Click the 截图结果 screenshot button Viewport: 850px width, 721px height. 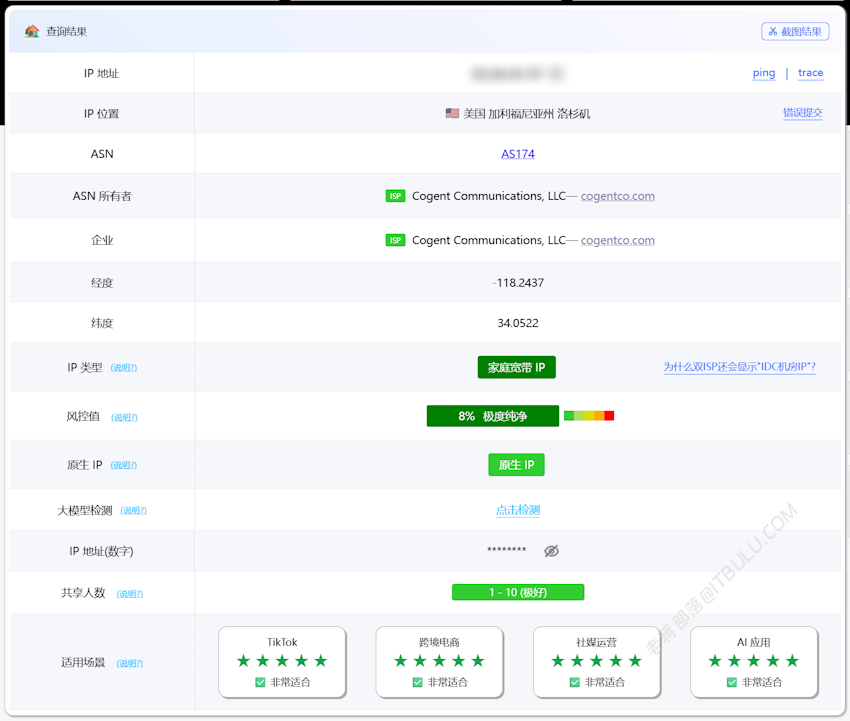795,31
